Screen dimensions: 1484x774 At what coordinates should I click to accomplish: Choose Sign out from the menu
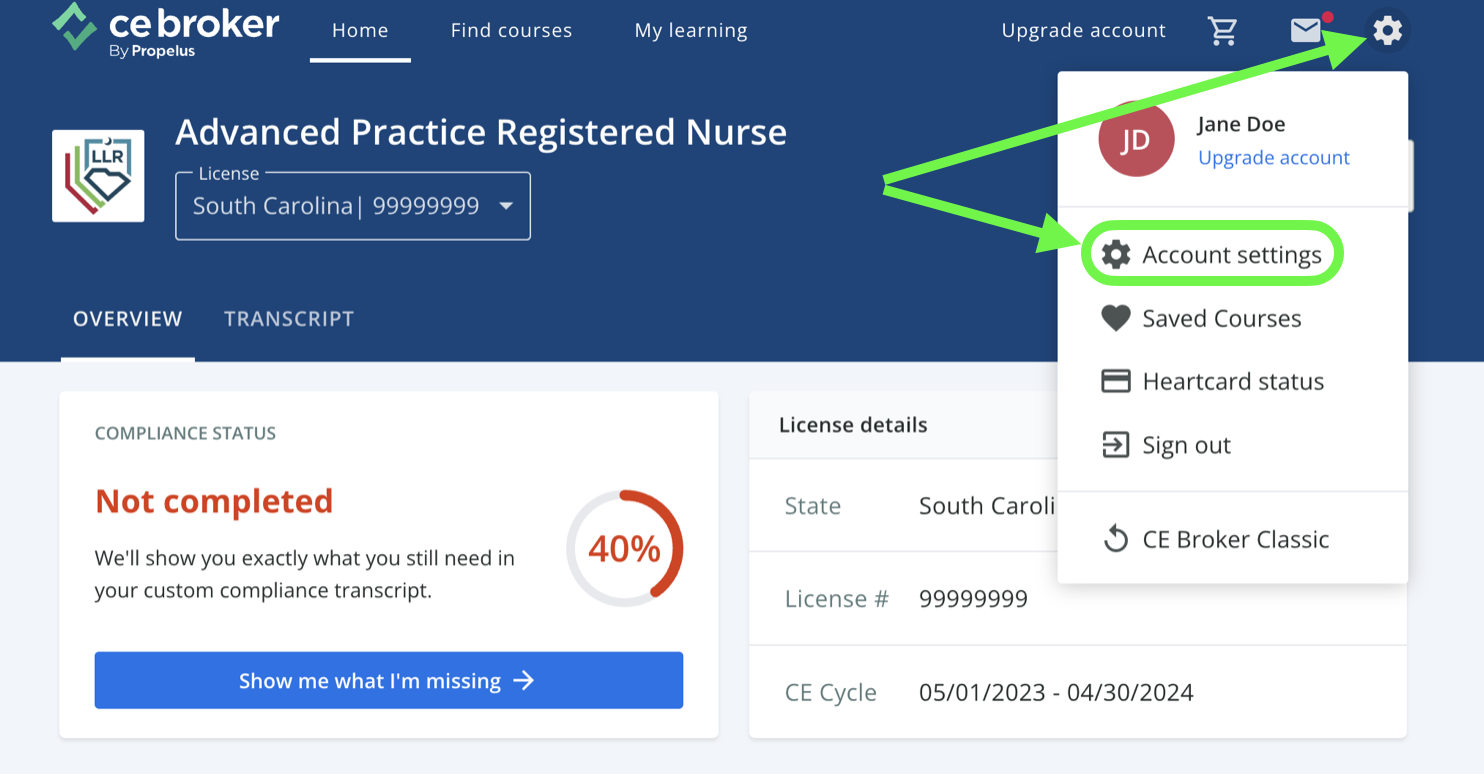point(1232,445)
